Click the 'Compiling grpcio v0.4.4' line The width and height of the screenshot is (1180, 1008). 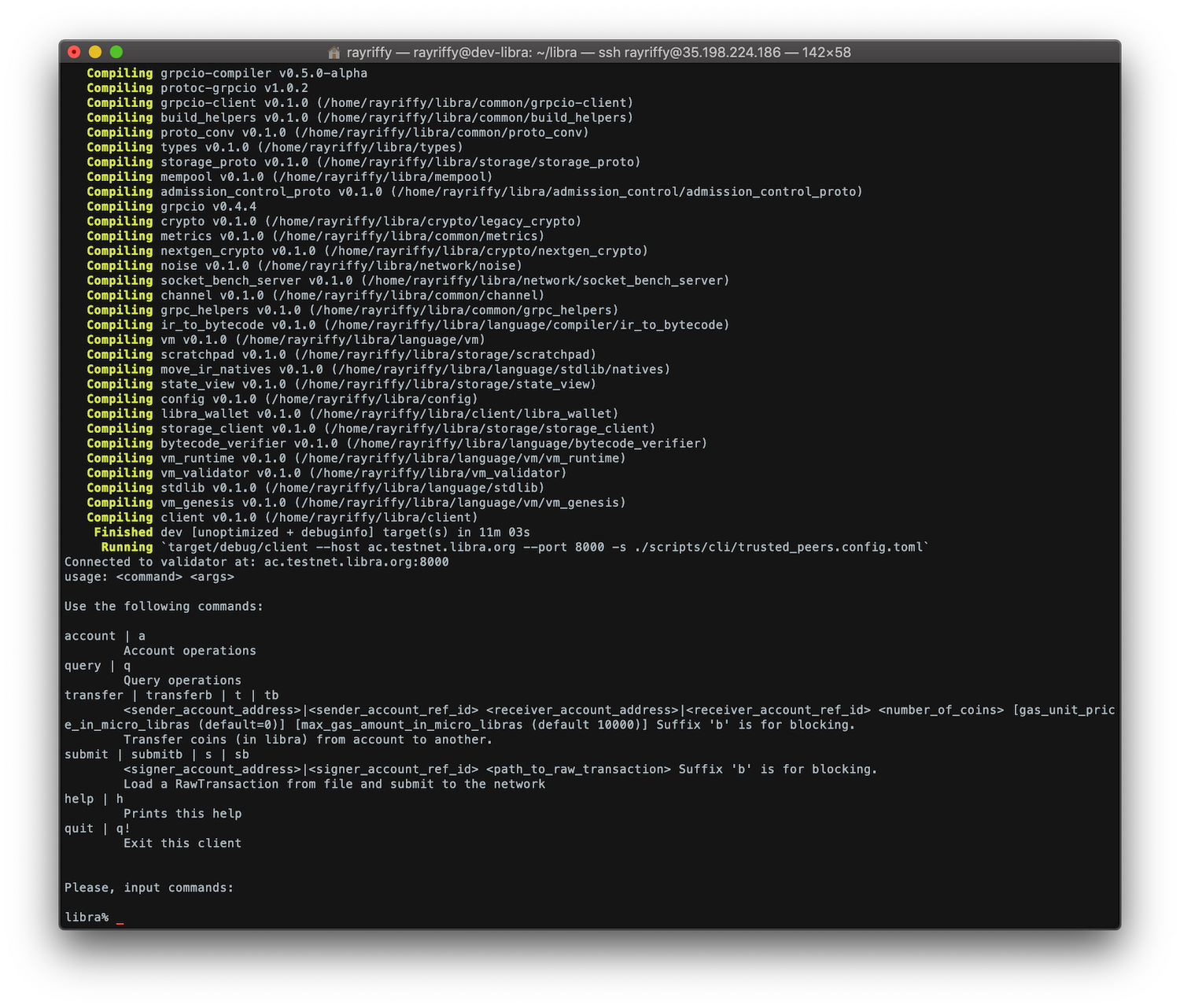tap(171, 207)
